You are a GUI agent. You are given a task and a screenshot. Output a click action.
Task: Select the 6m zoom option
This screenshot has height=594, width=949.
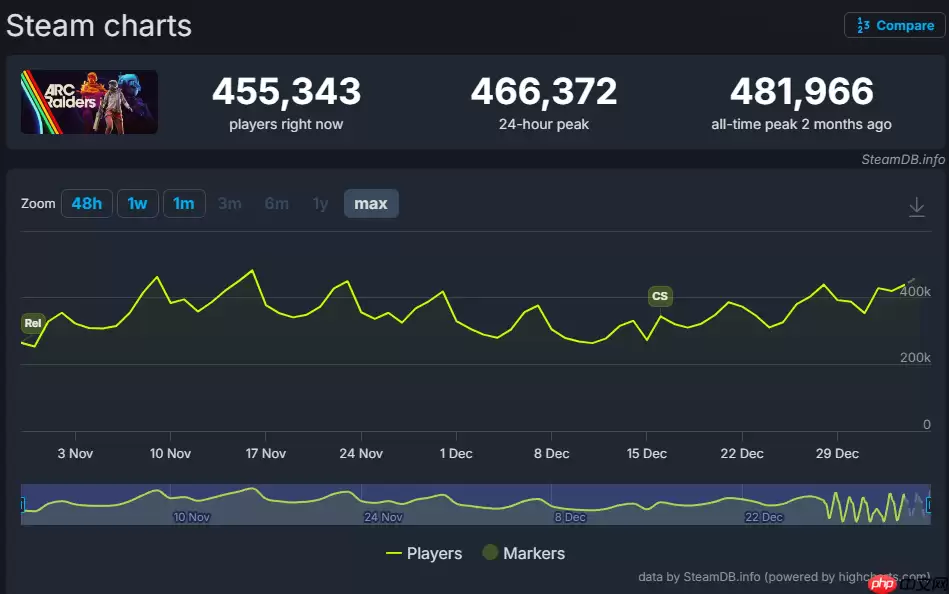coord(276,204)
